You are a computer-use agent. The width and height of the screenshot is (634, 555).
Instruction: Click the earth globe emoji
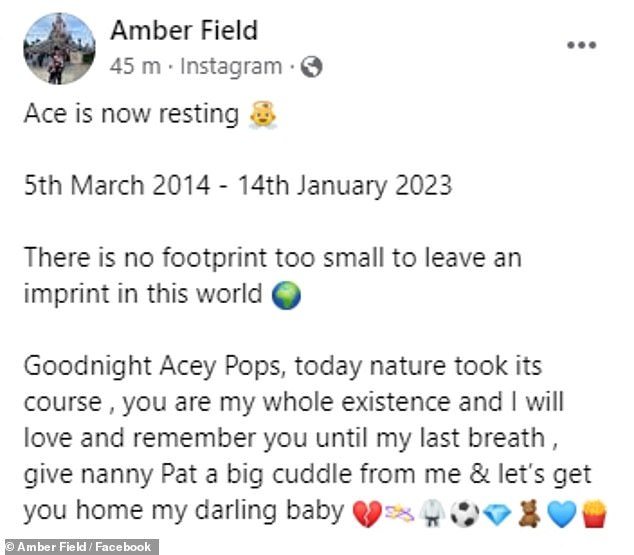[286, 295]
